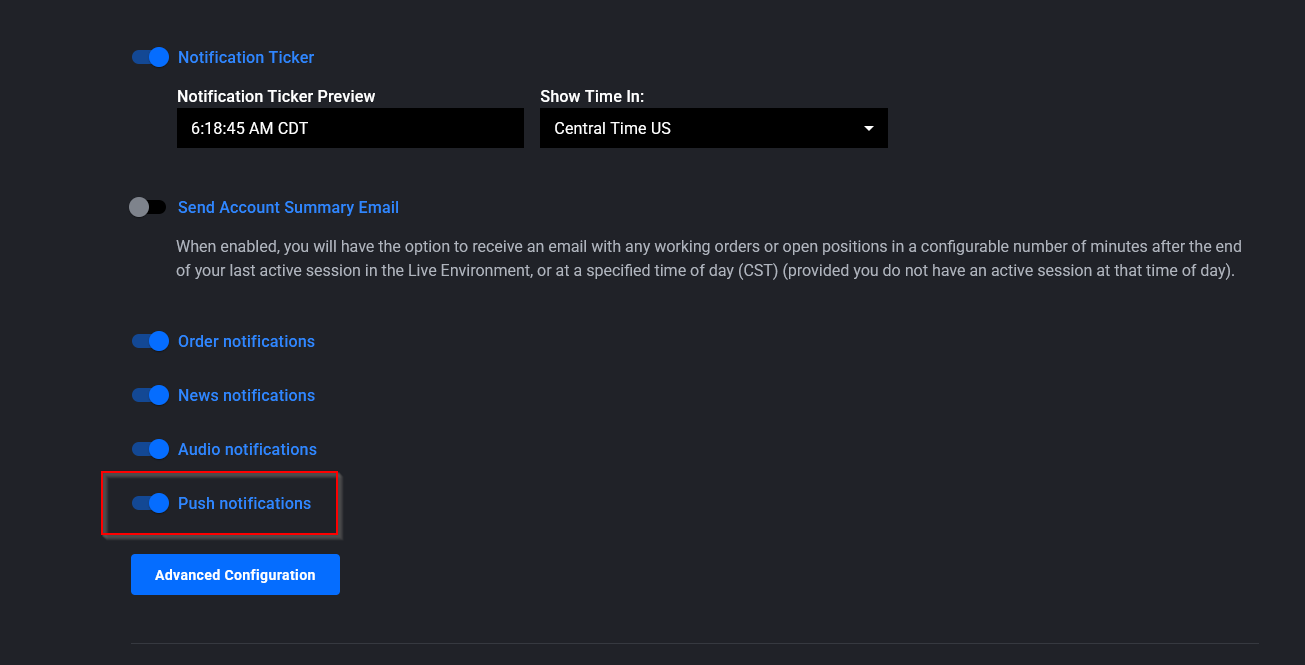Image resolution: width=1305 pixels, height=665 pixels.
Task: Open Advanced Configuration
Action: pyautogui.click(x=235, y=575)
